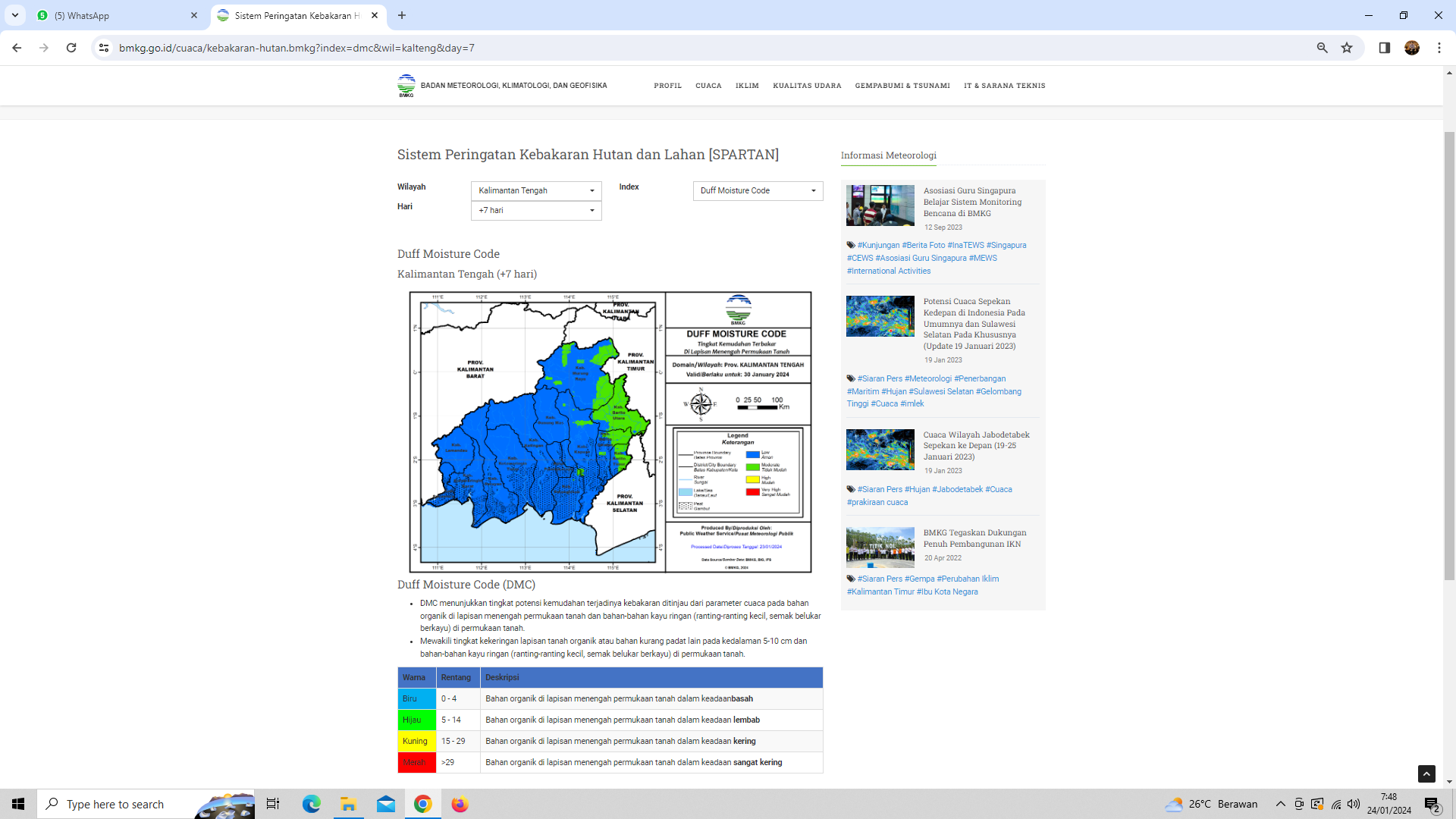Open Asosiasi Guru Singapura Belajar Sistem article
Image resolution: width=1456 pixels, height=819 pixels.
pyautogui.click(x=972, y=202)
